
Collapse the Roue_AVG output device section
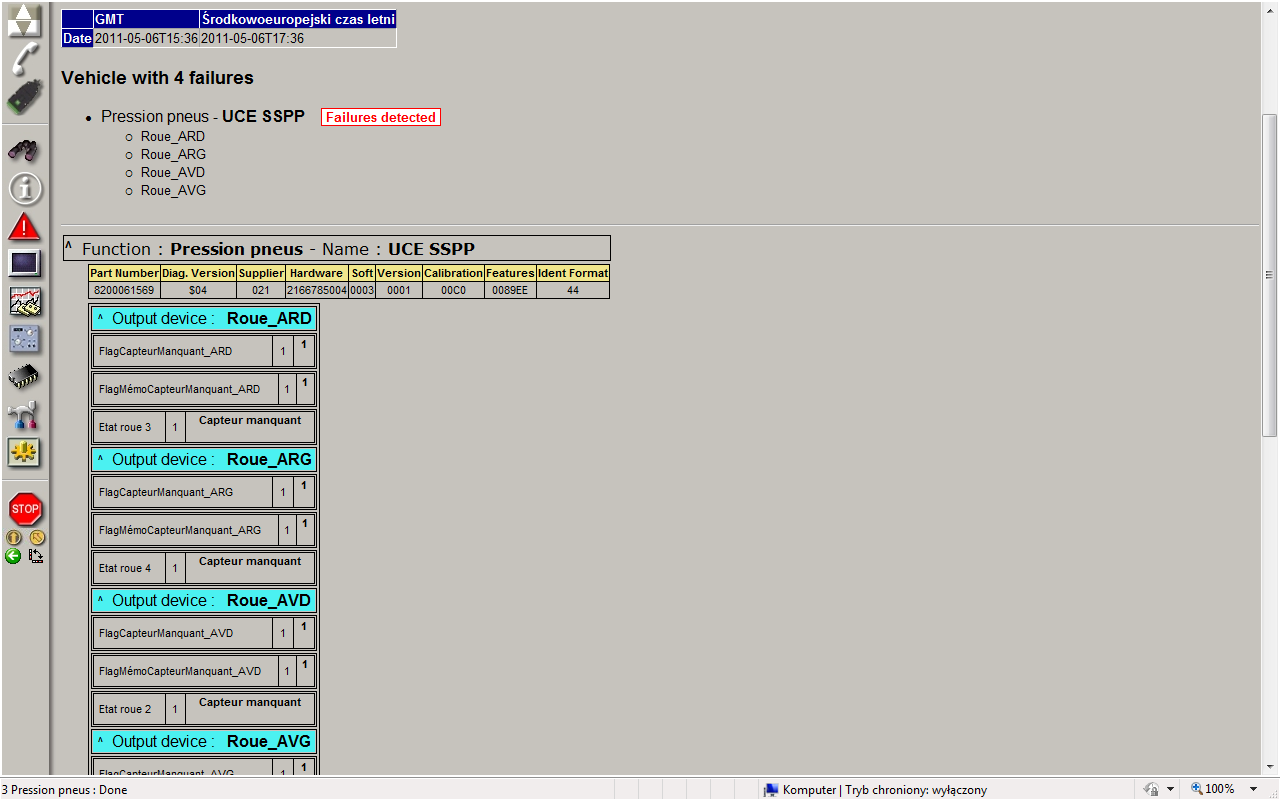click(100, 741)
